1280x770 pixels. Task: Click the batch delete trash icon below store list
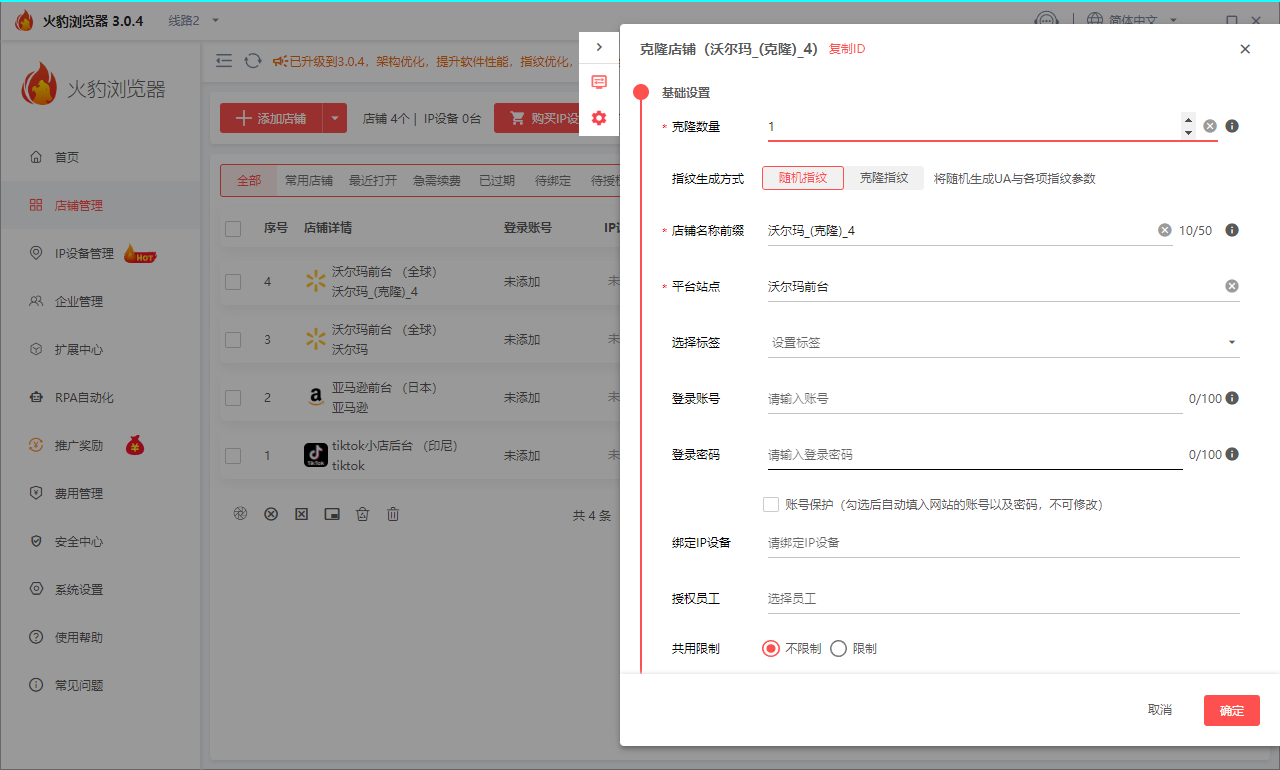tap(393, 513)
